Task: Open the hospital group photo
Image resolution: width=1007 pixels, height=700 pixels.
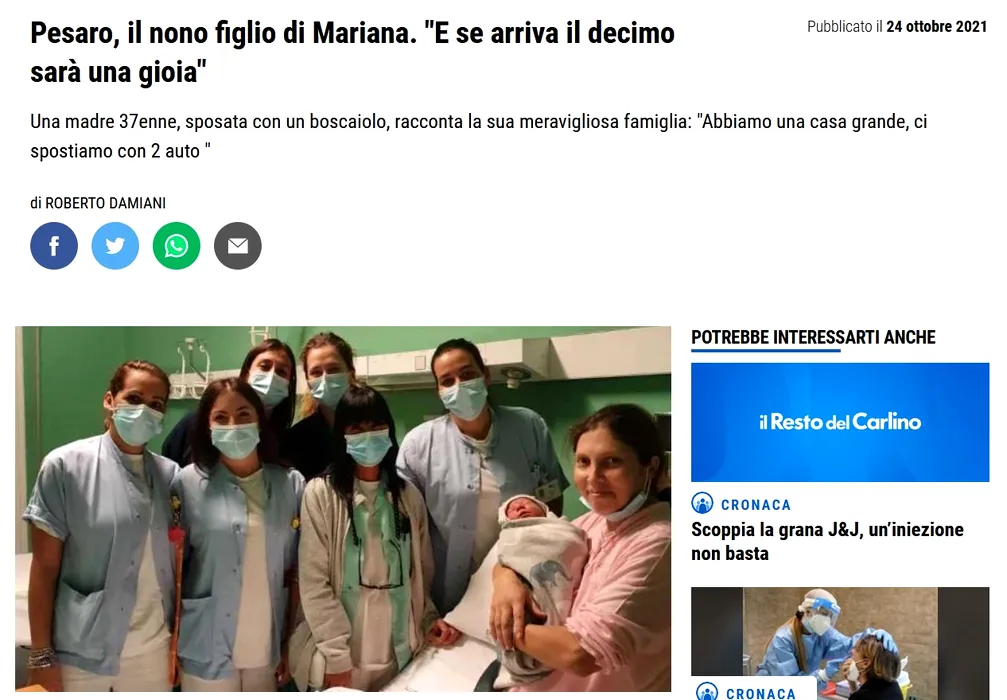Action: pyautogui.click(x=343, y=509)
